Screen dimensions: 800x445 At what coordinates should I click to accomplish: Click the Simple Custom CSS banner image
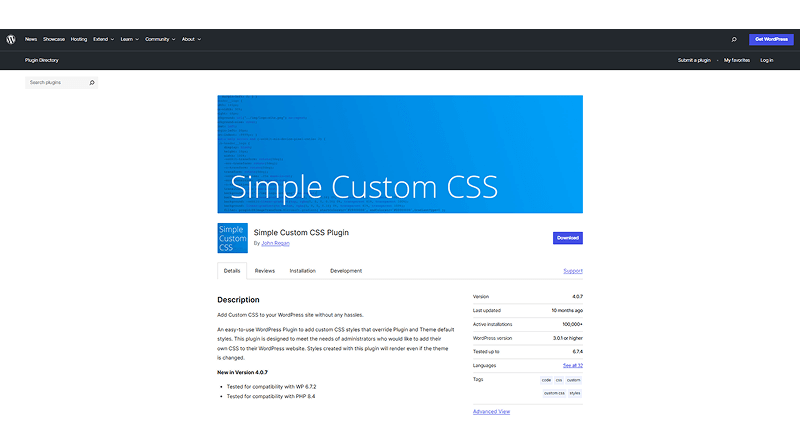(400, 154)
